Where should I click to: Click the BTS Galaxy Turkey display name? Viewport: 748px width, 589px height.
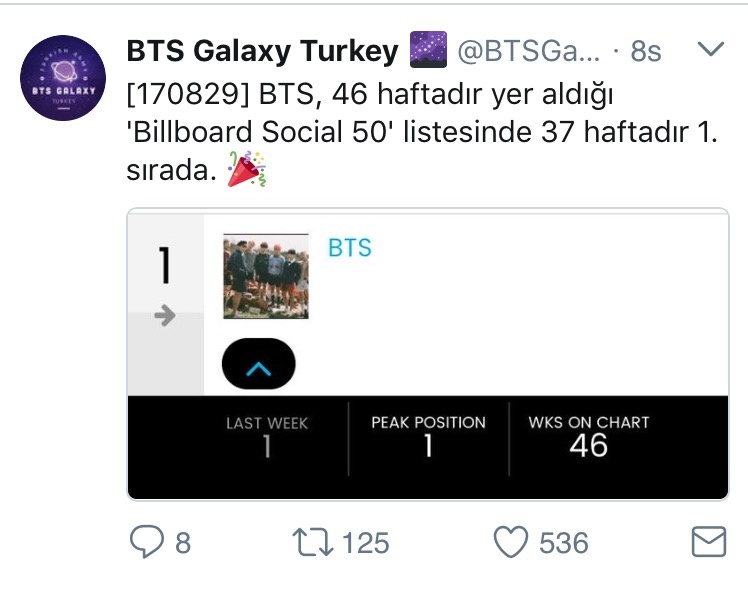(x=263, y=51)
